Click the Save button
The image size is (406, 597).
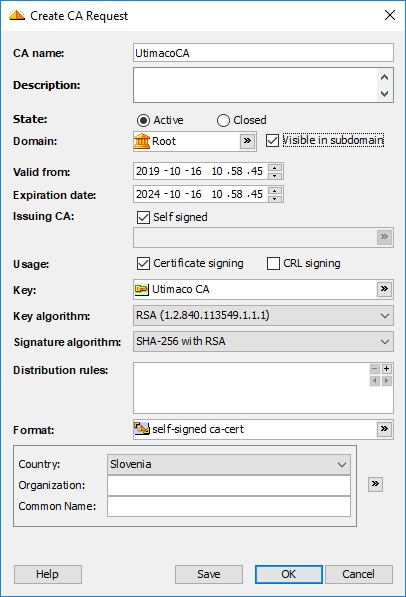point(209,574)
